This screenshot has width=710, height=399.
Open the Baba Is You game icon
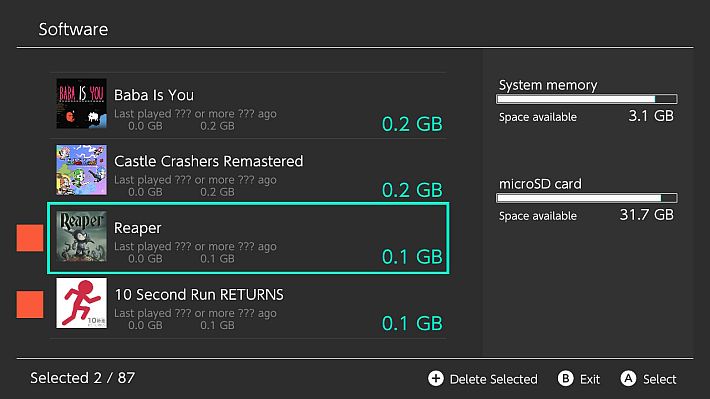[82, 103]
